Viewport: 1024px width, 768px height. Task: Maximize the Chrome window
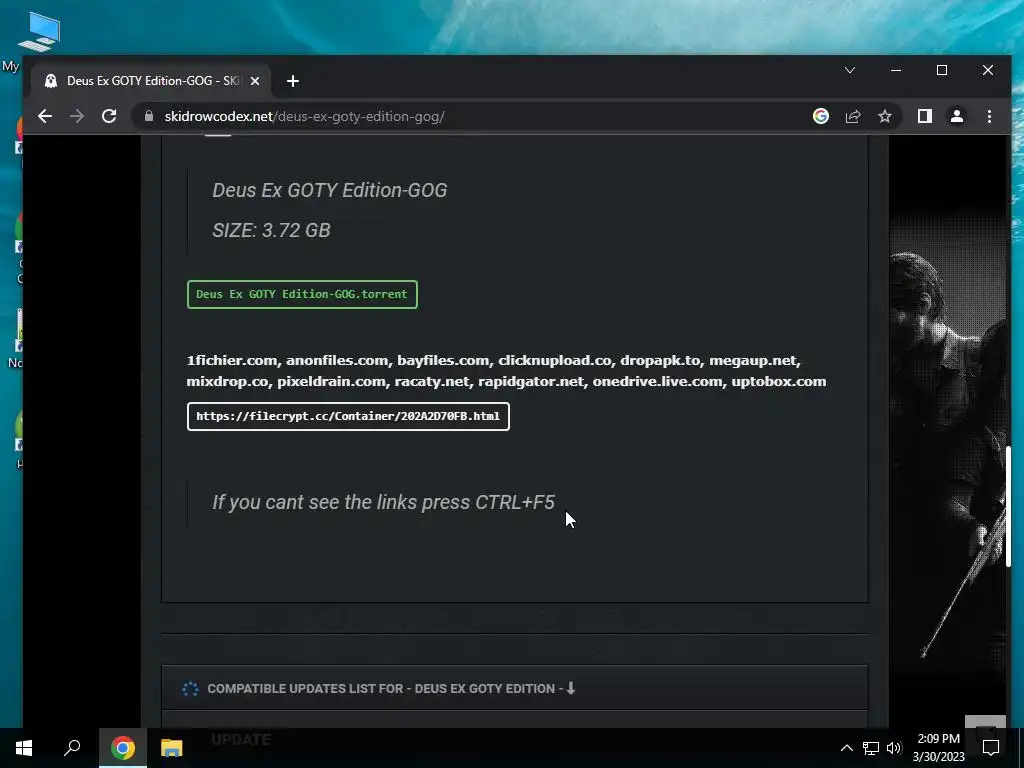(942, 70)
